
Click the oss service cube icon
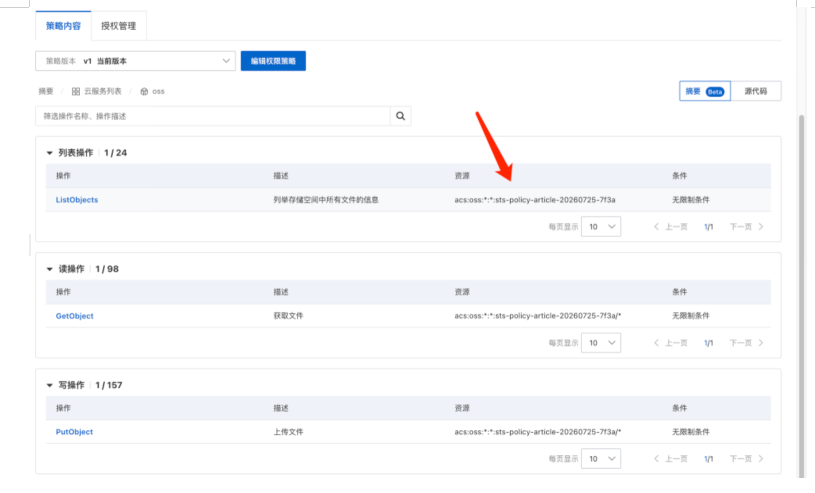(144, 92)
